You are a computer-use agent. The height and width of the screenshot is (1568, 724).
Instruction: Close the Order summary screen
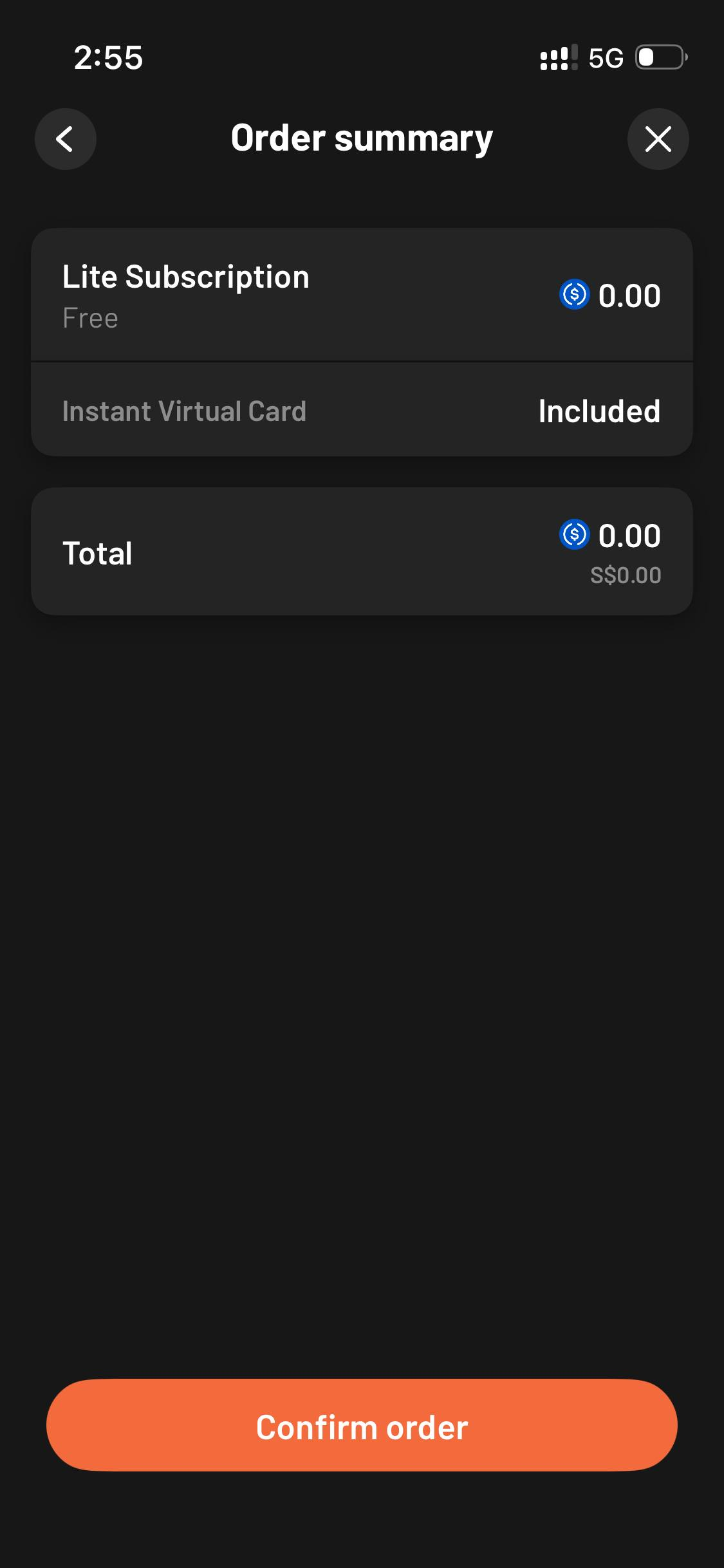[658, 139]
